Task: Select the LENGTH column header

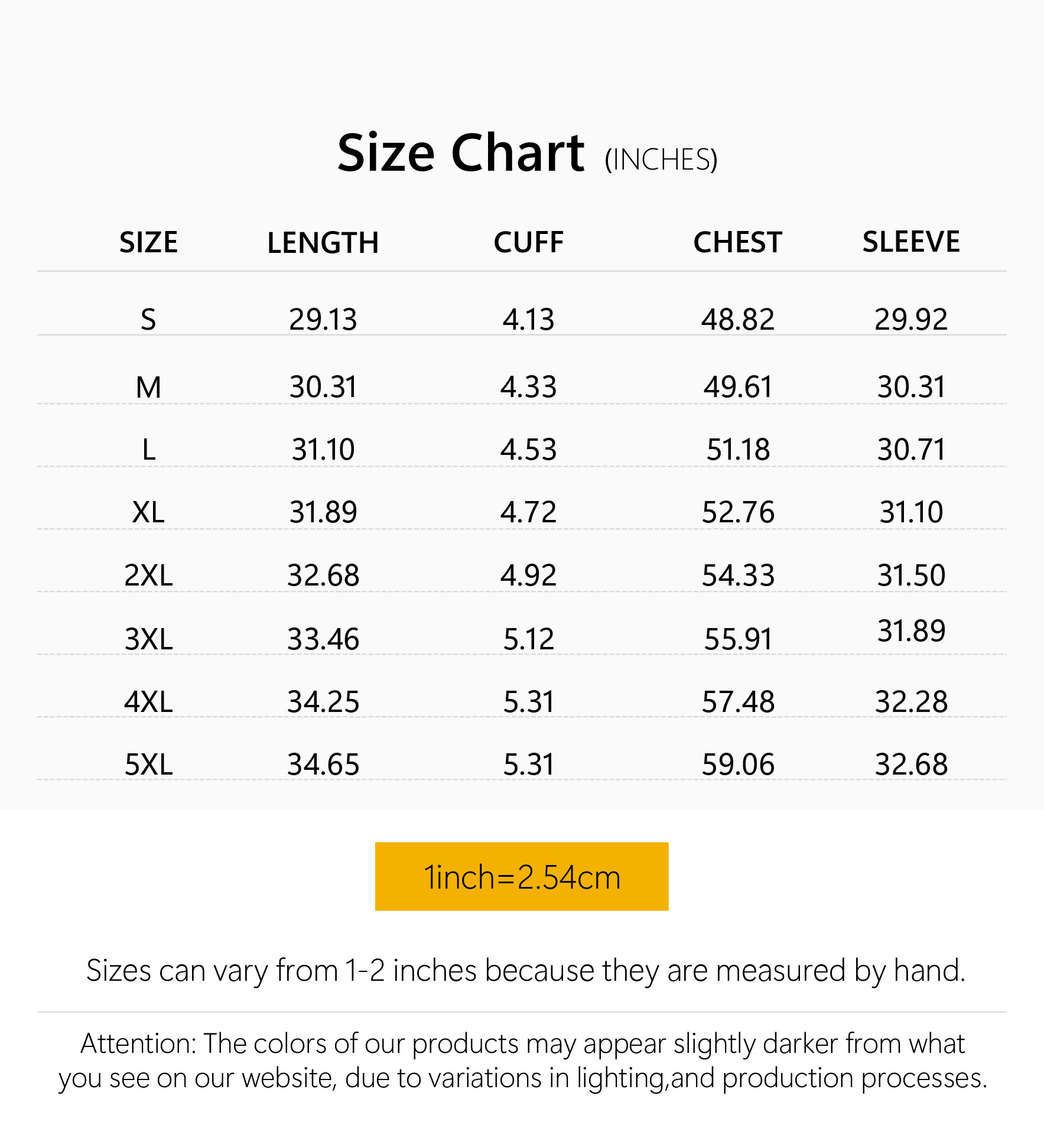Action: tap(323, 243)
